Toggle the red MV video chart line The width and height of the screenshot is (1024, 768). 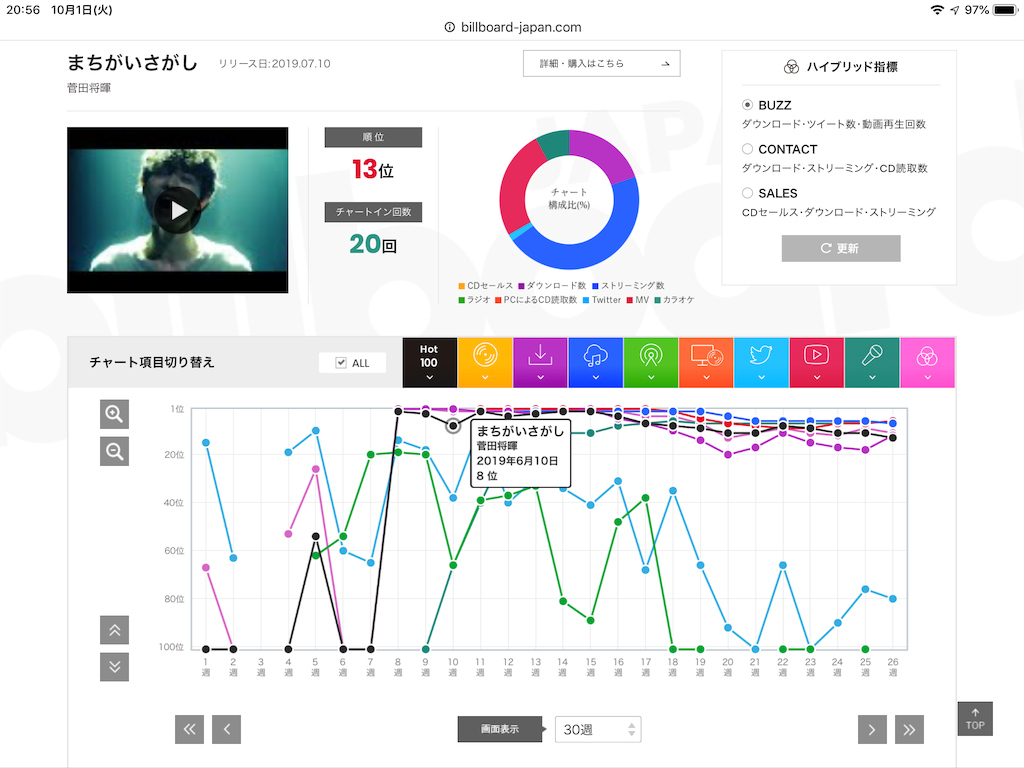(x=816, y=362)
